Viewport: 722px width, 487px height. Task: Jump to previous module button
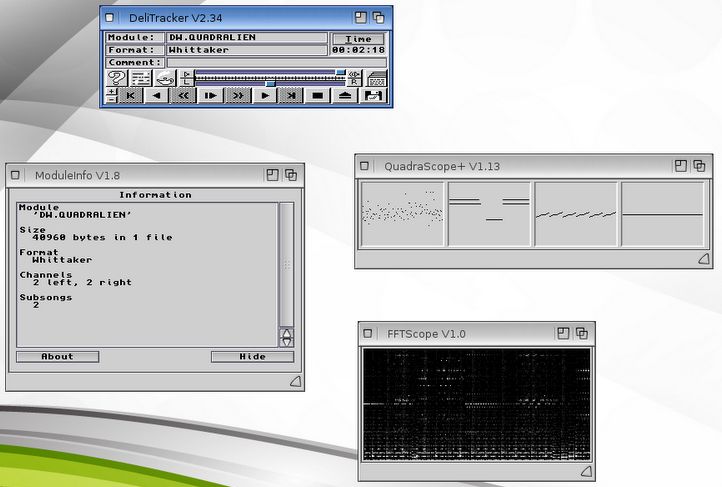[130, 95]
